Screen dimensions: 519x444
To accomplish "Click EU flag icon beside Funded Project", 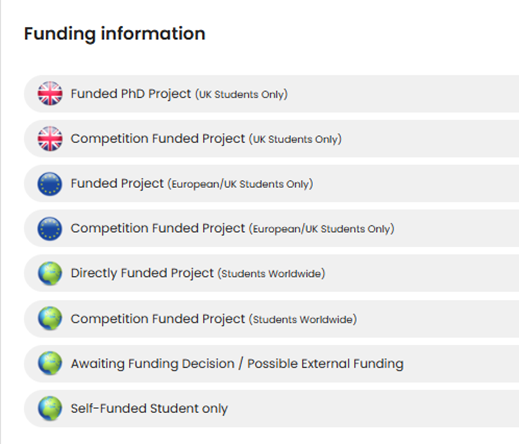I will coord(50,184).
